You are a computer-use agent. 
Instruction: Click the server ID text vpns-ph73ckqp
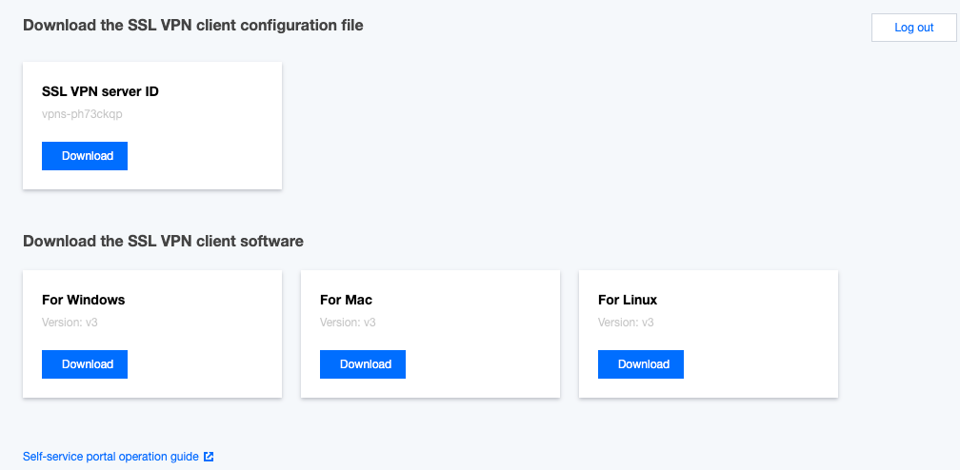82,114
